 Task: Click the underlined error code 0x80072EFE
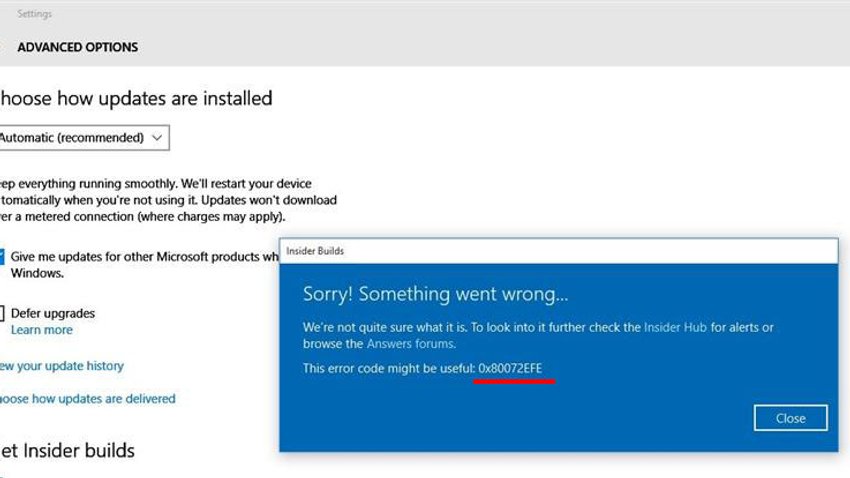(x=510, y=369)
